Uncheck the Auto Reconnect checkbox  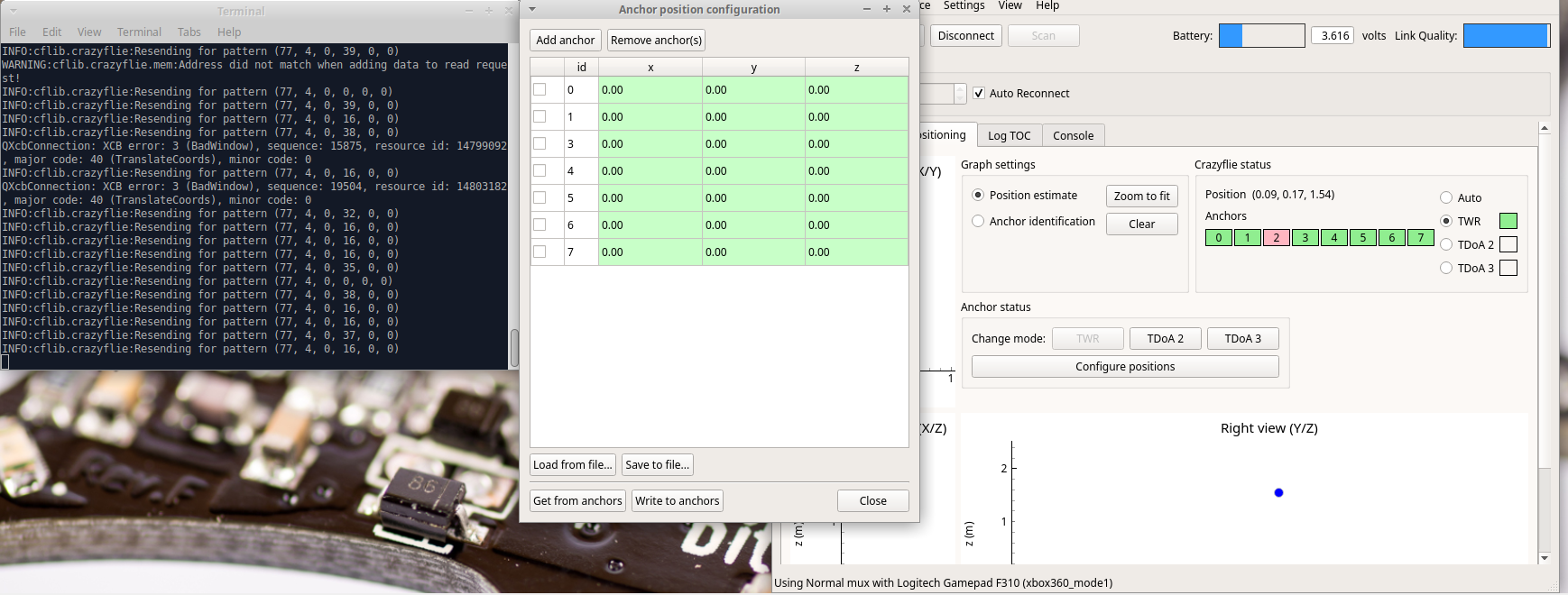coord(979,94)
